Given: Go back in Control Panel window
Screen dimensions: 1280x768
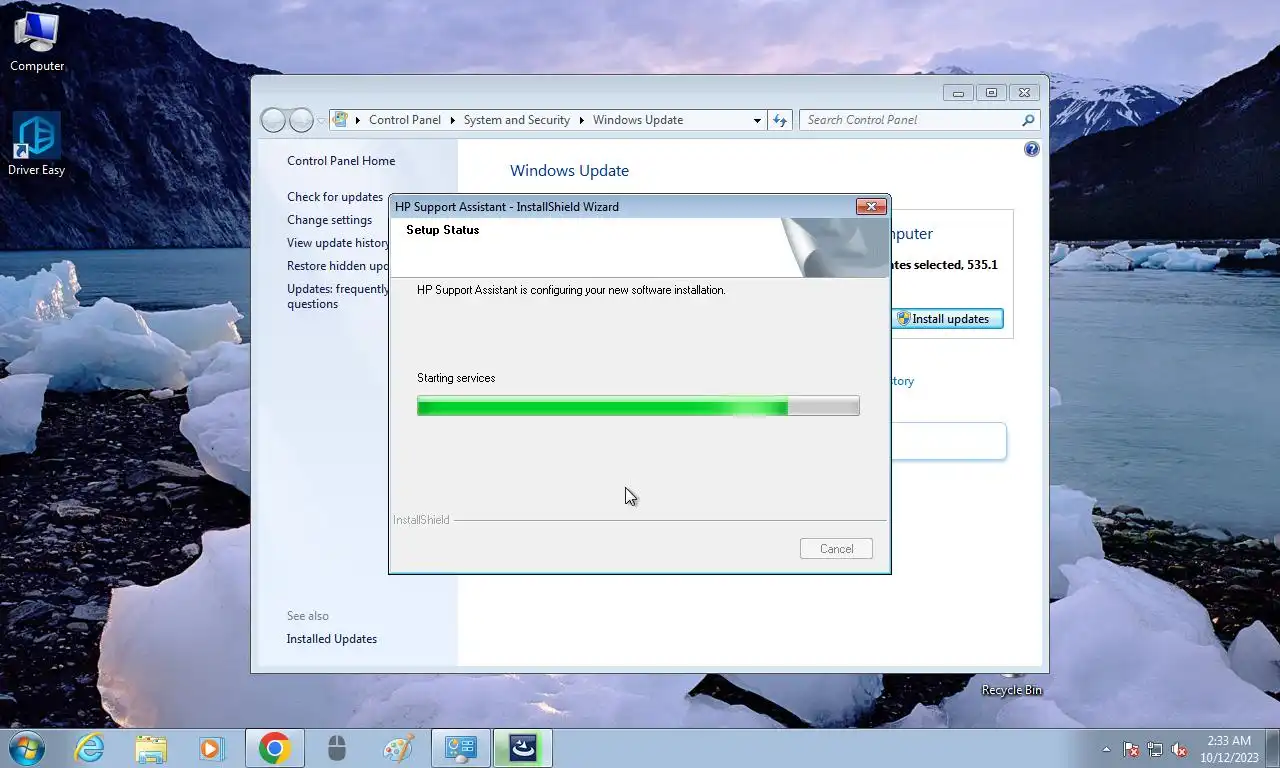Looking at the screenshot, I should click(x=273, y=120).
